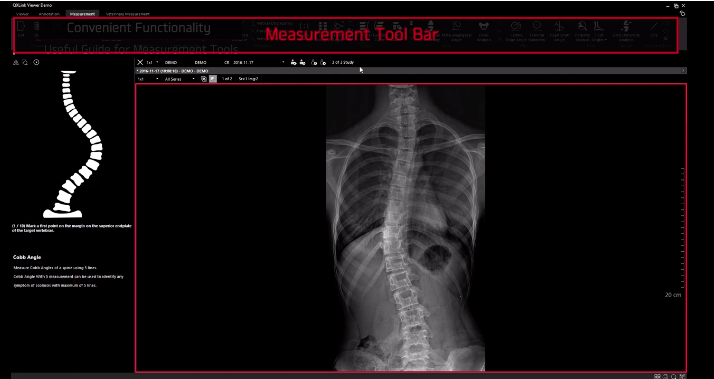
Task: Click the third study lock icon
Action: pyautogui.click(x=314, y=62)
